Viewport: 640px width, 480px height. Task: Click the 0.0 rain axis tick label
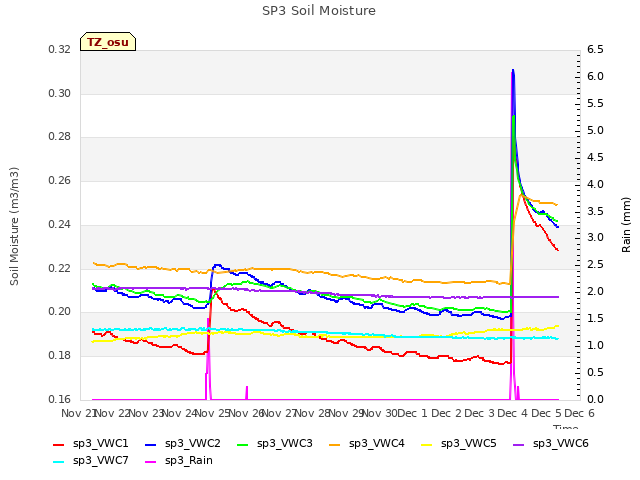pos(595,399)
